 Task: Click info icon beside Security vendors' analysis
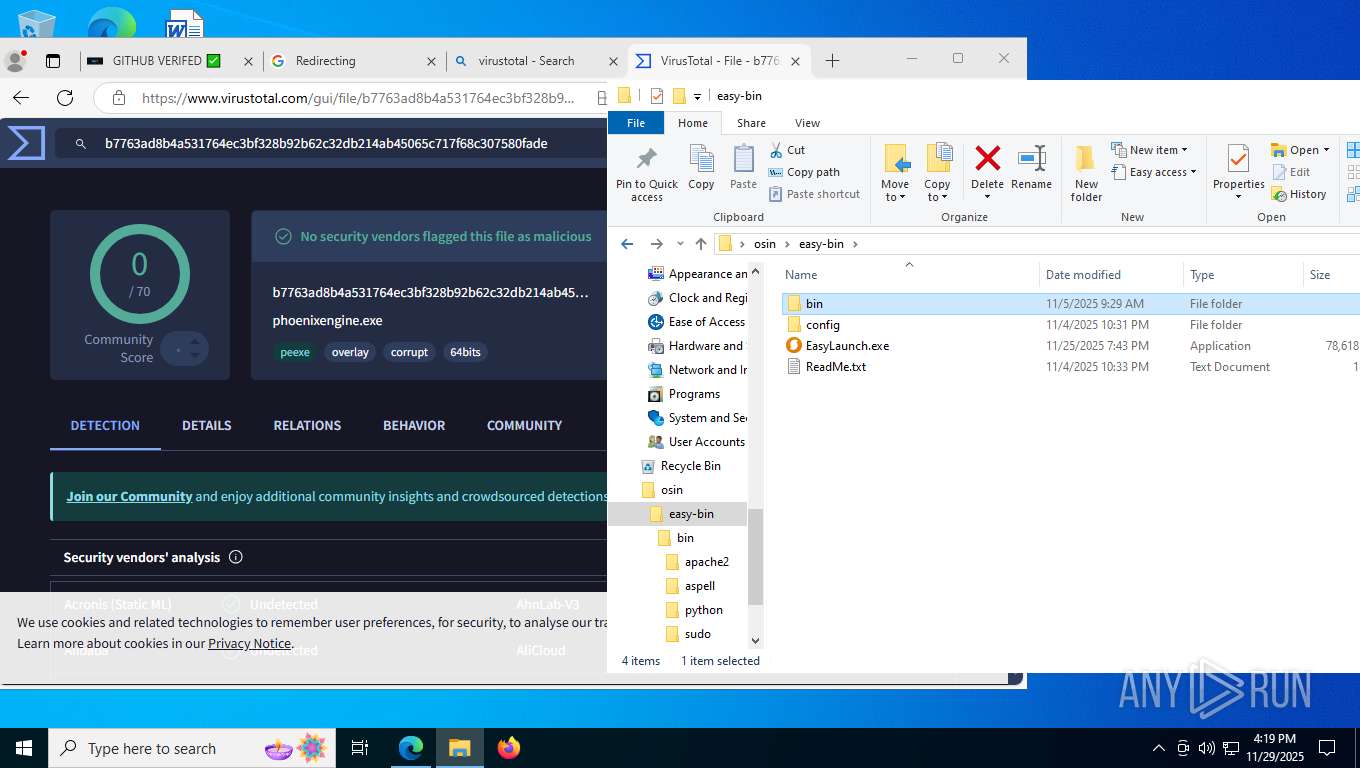point(236,557)
